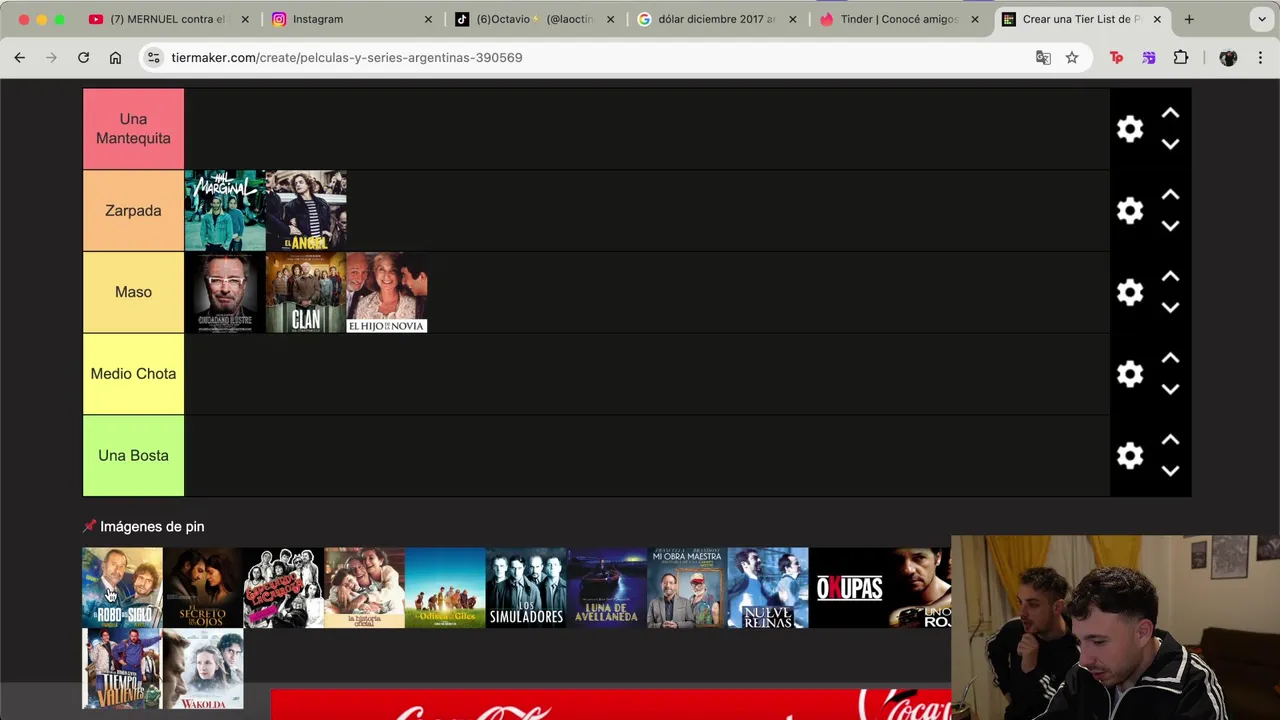Move Maso row up
Image resolution: width=1280 pixels, height=720 pixels.
coord(1170,277)
